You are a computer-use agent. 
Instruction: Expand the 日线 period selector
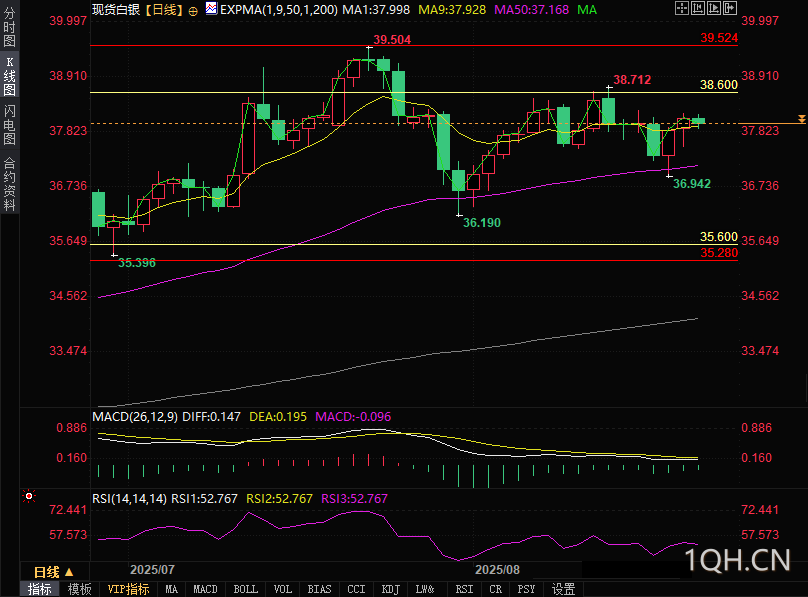pos(54,572)
